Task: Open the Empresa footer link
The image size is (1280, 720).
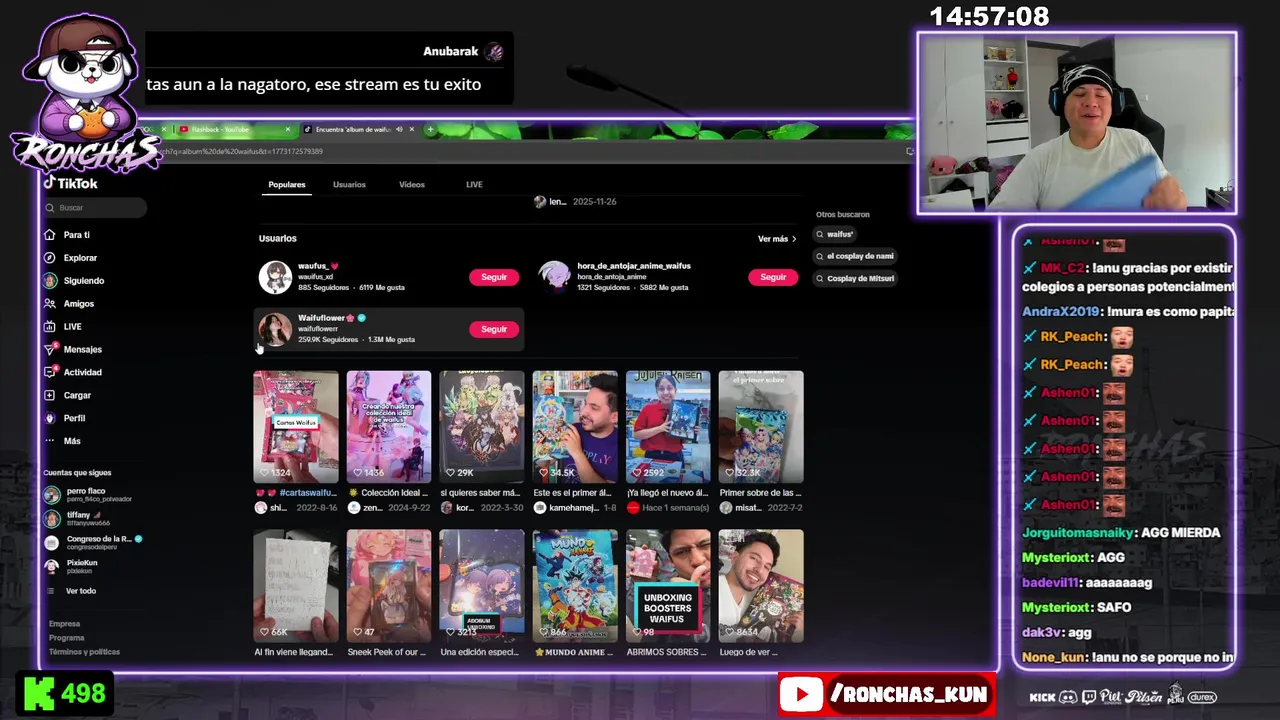Action: (x=65, y=624)
